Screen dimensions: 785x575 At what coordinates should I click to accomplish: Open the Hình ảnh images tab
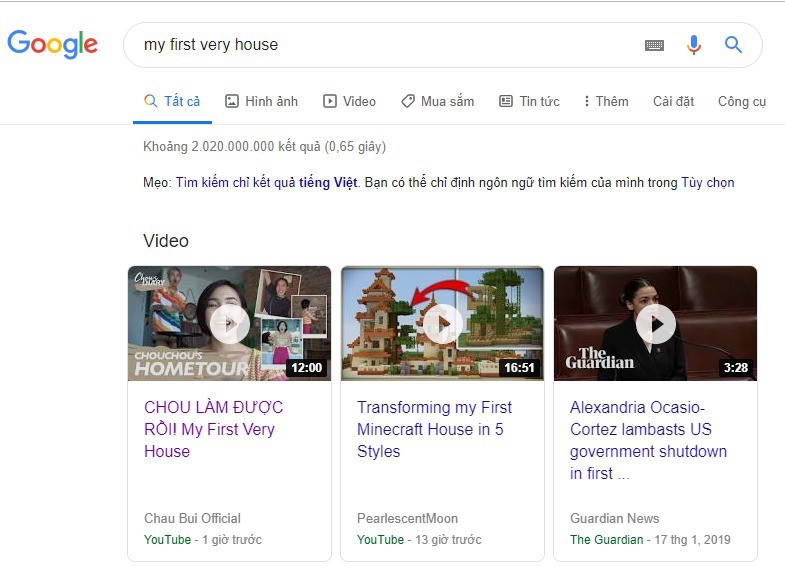pyautogui.click(x=261, y=102)
